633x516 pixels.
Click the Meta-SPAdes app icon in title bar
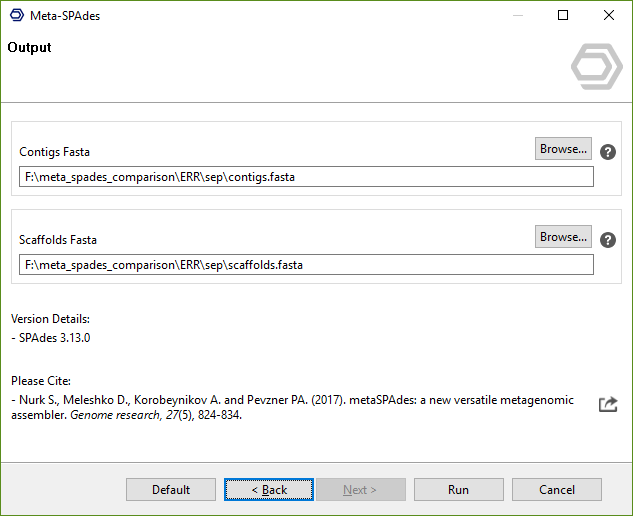click(x=15, y=16)
